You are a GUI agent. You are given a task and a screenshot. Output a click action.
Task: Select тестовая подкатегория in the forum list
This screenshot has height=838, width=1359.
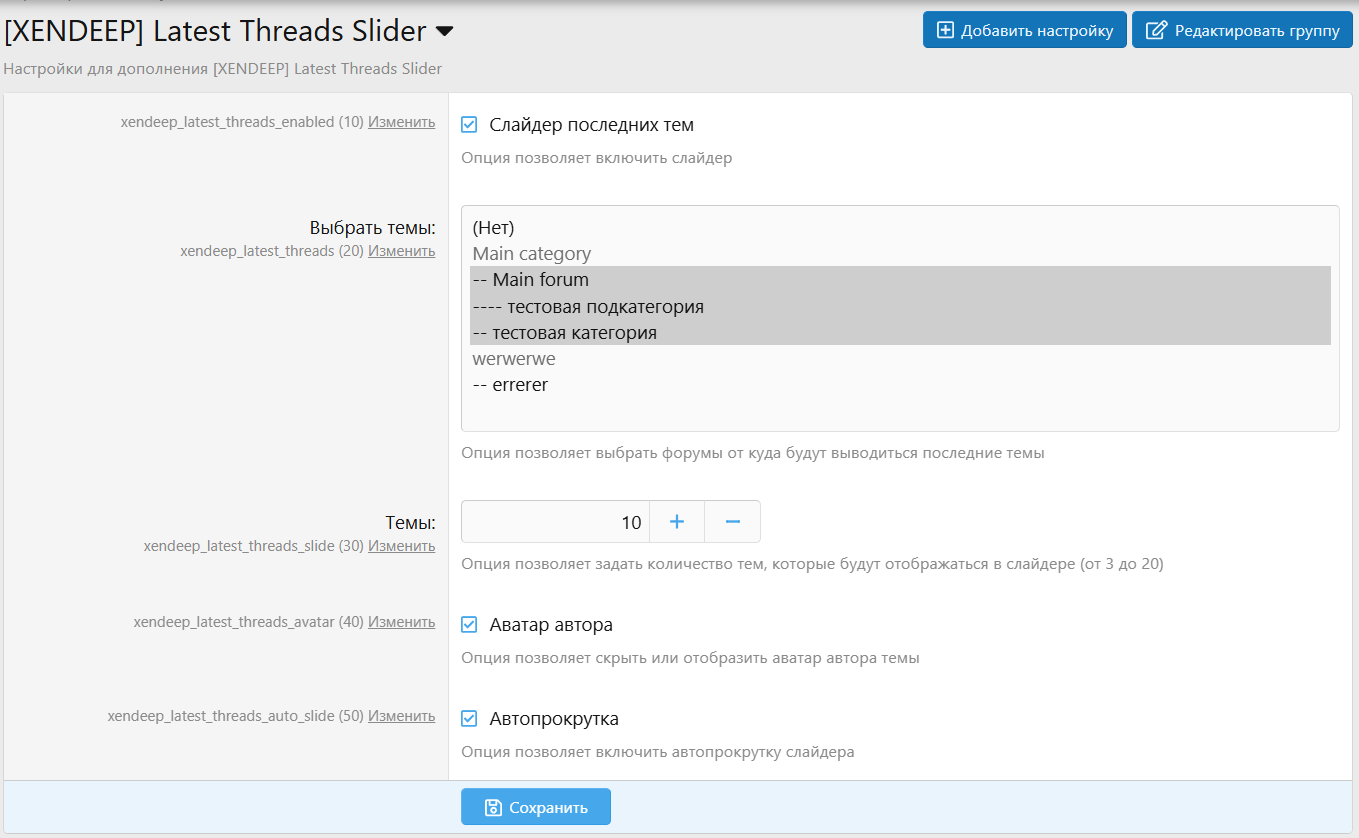click(588, 306)
